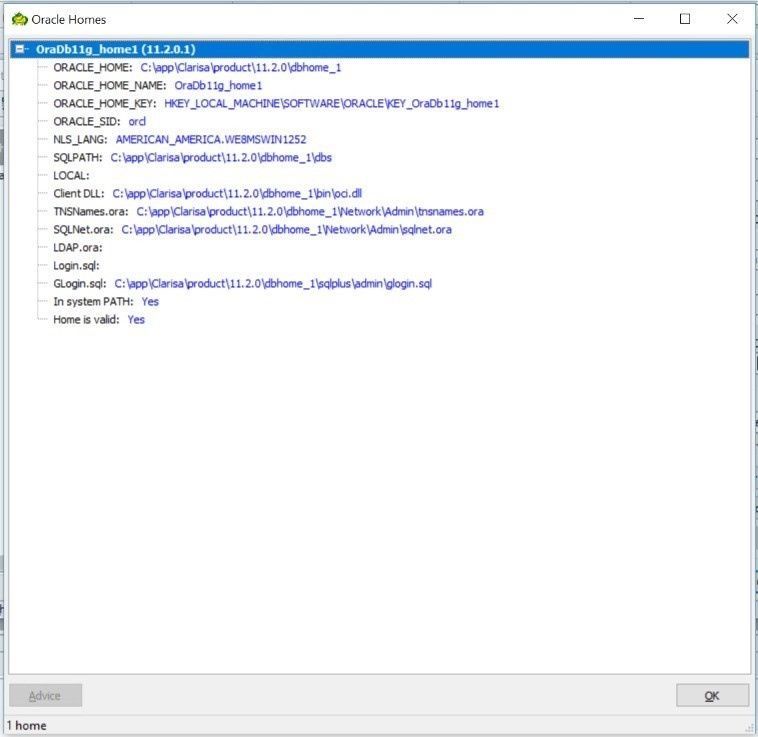Select the OraDb11g_home1 (11.2.0.1) row
Image resolution: width=758 pixels, height=737 pixels.
379,49
